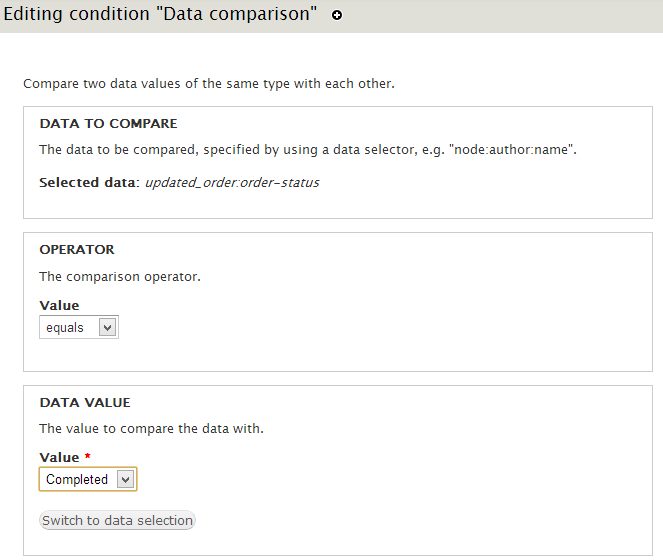Click the "DATA TO COMPARE" heading
The height and width of the screenshot is (560, 663).
(108, 124)
